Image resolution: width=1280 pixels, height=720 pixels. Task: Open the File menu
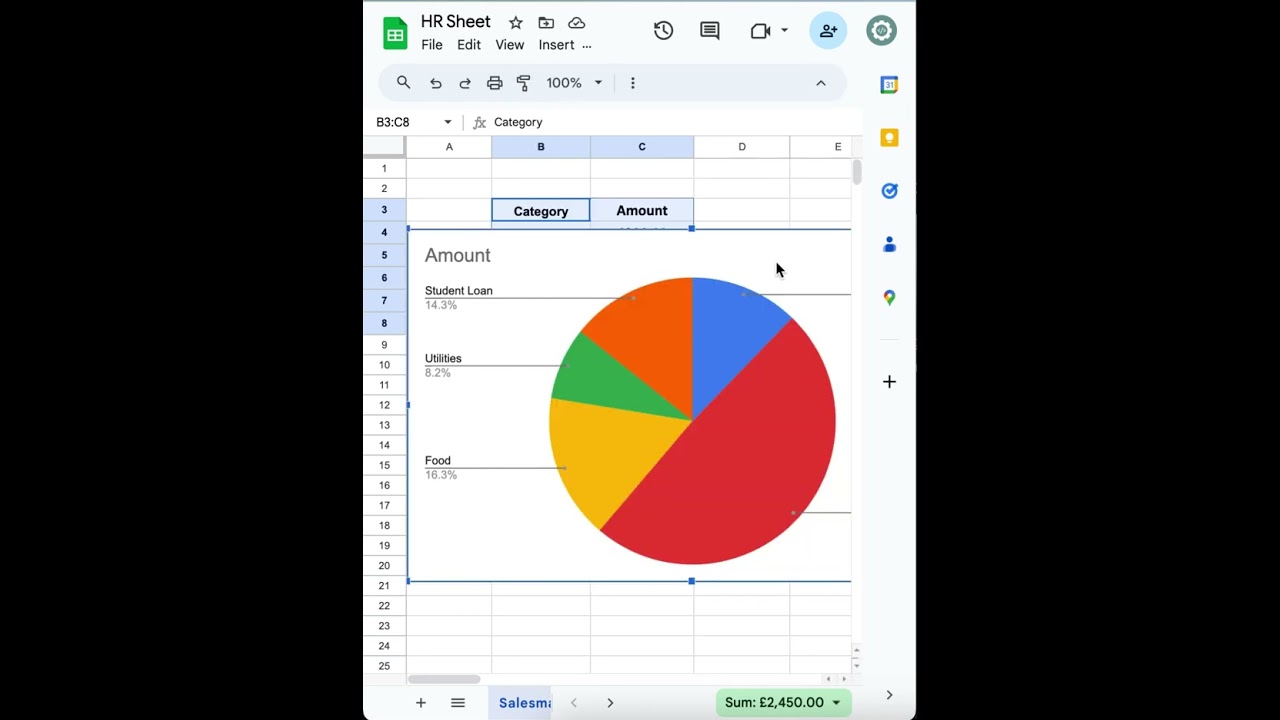(432, 45)
